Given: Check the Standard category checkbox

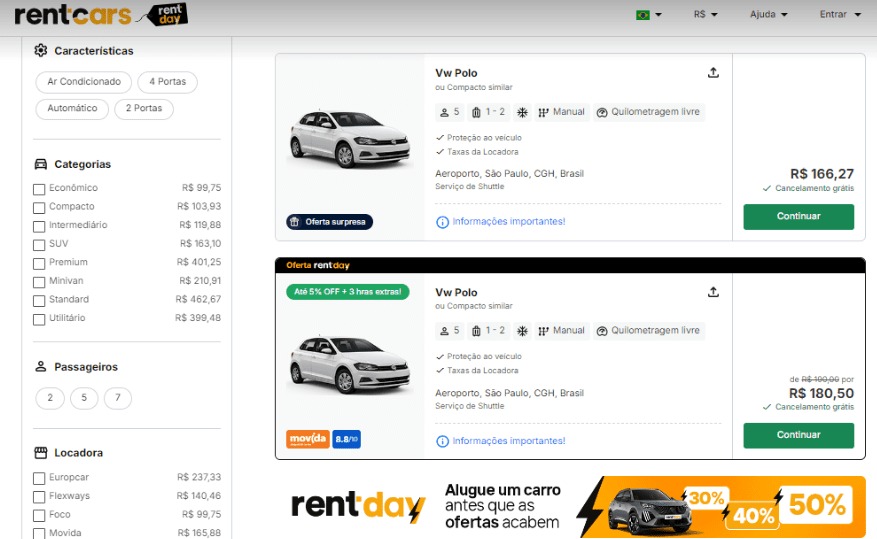Looking at the screenshot, I should [x=39, y=300].
